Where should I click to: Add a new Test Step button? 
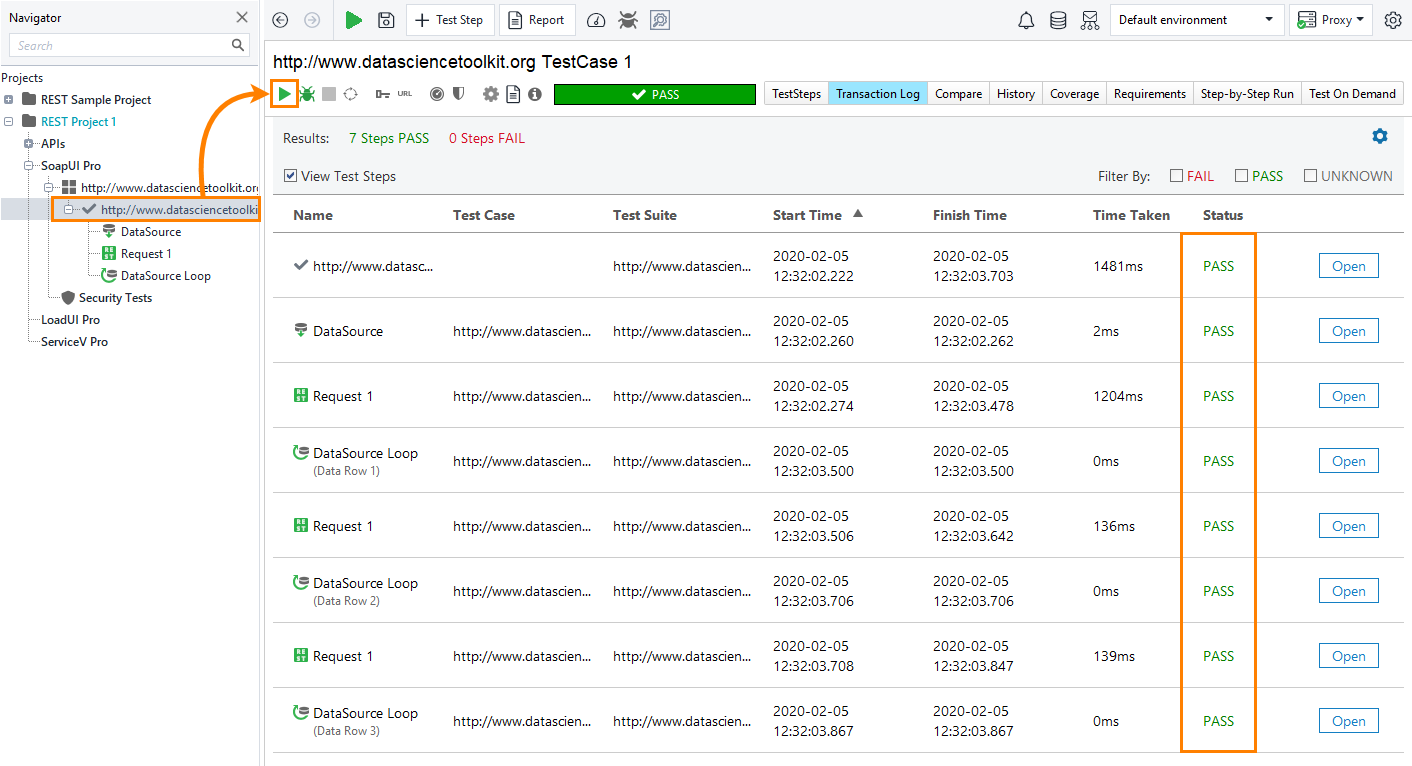(x=450, y=20)
